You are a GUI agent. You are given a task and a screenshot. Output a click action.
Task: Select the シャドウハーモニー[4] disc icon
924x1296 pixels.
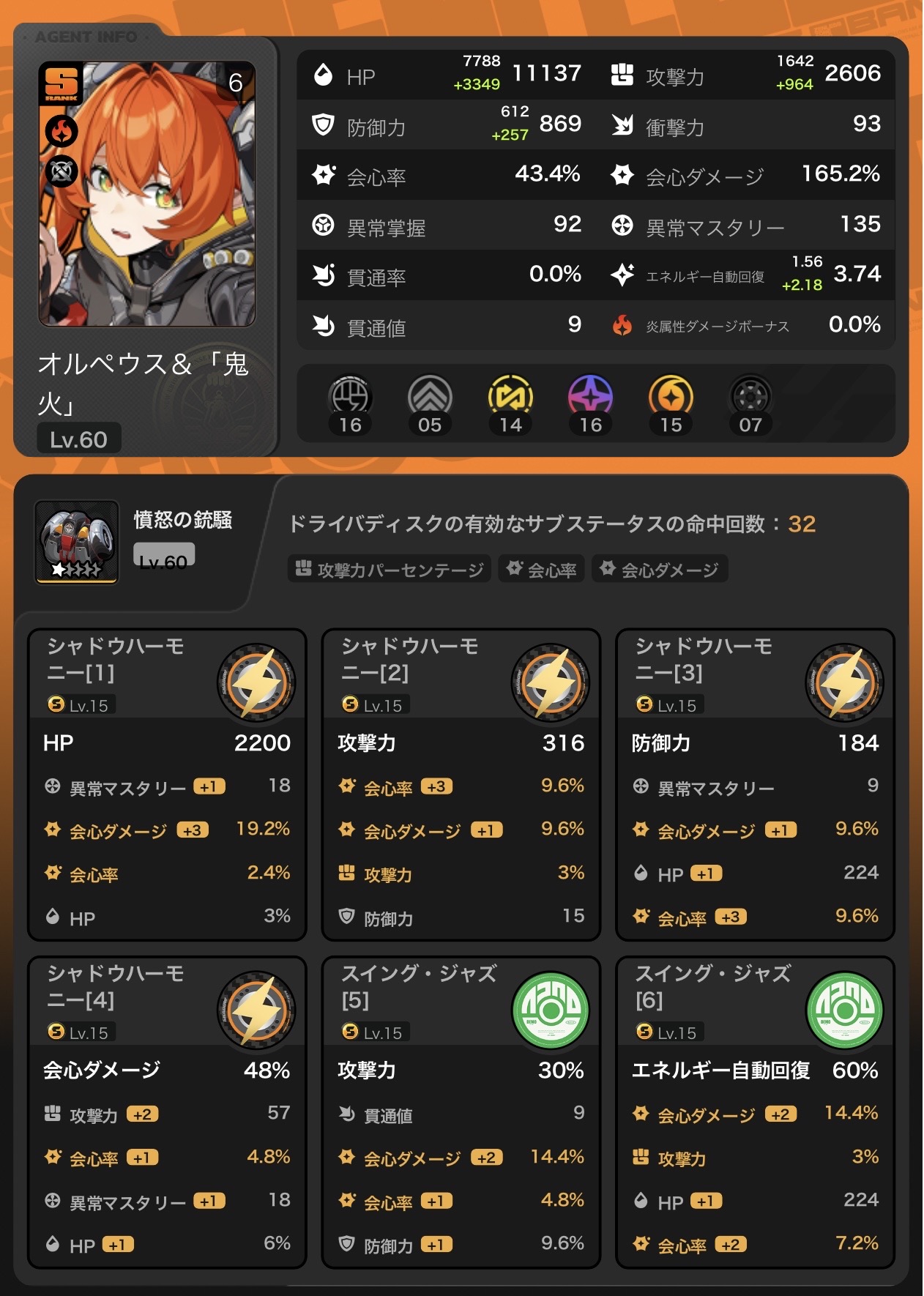(x=257, y=1010)
